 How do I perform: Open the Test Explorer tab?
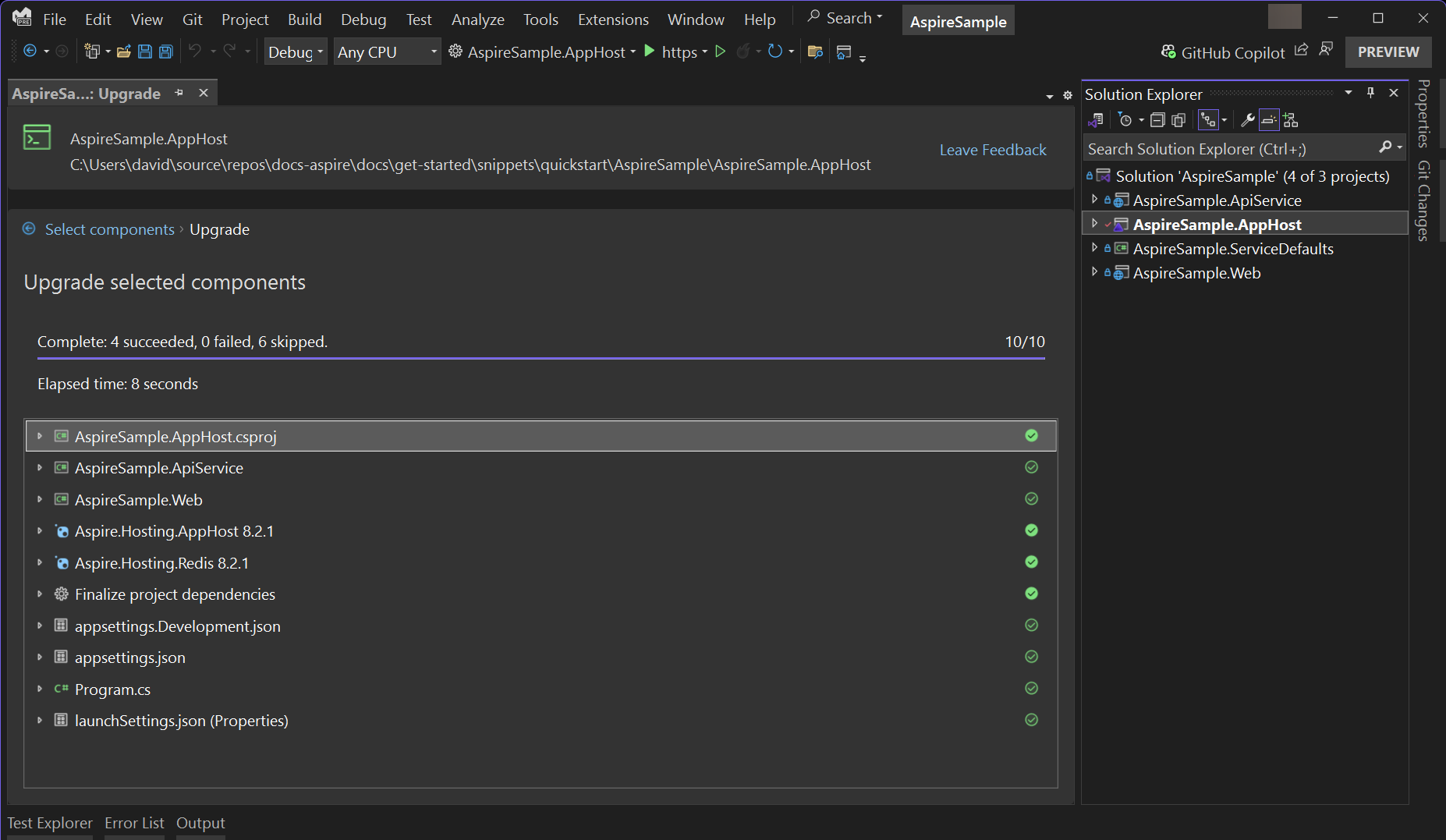pyautogui.click(x=50, y=823)
